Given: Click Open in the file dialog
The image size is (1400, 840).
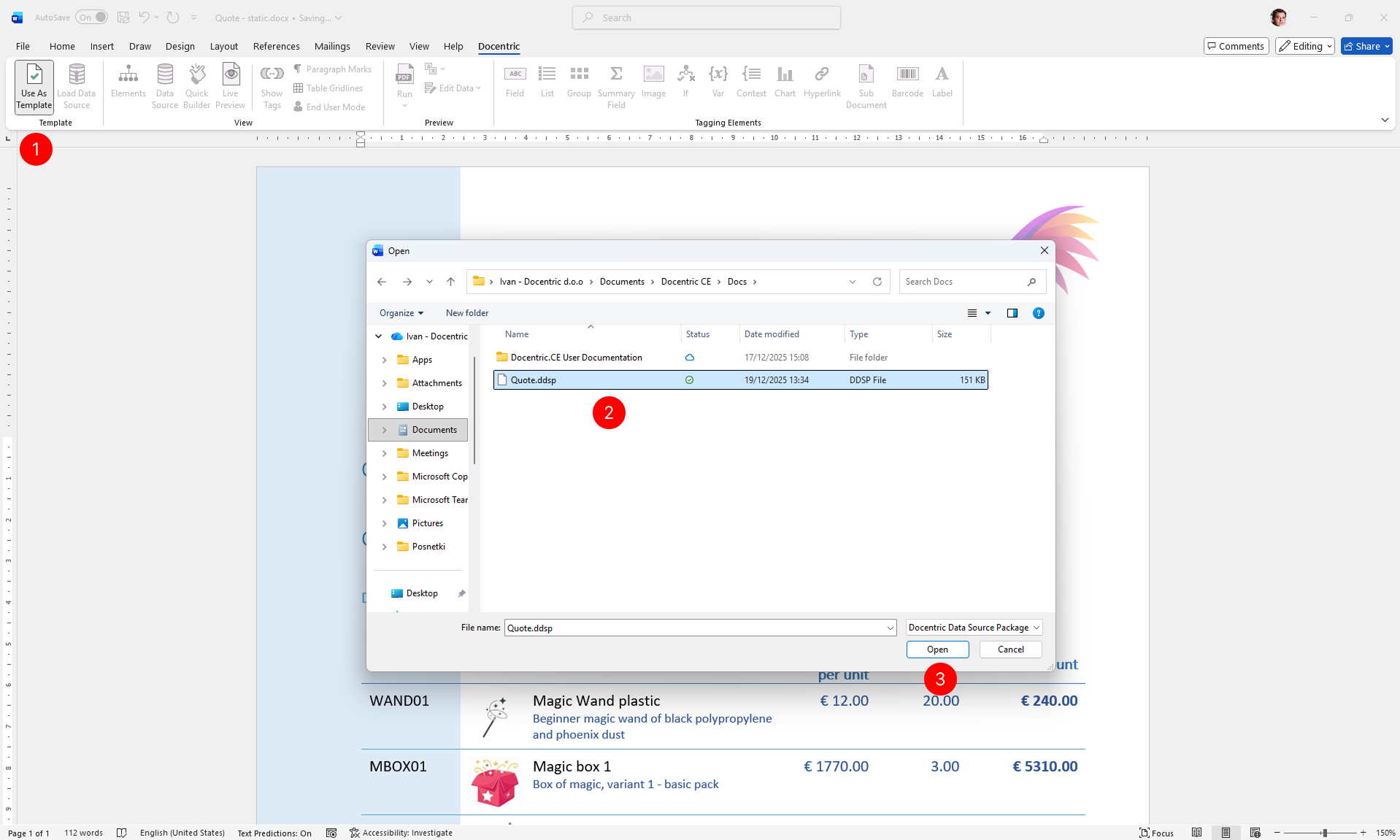Looking at the screenshot, I should 937,650.
